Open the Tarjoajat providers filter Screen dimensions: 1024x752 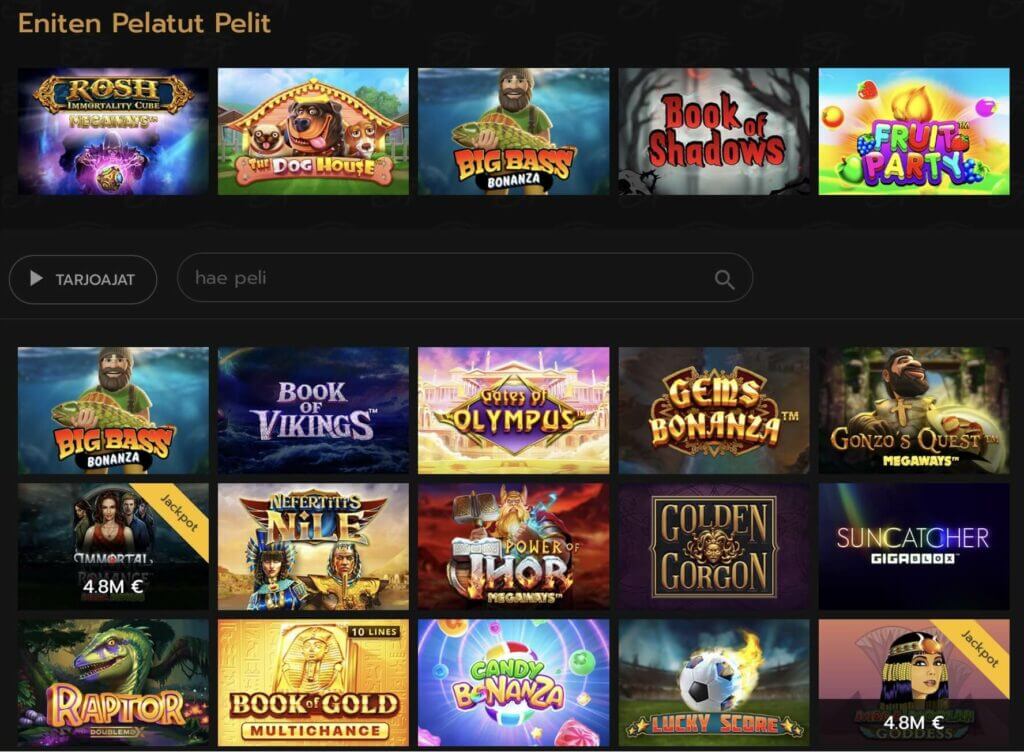83,279
